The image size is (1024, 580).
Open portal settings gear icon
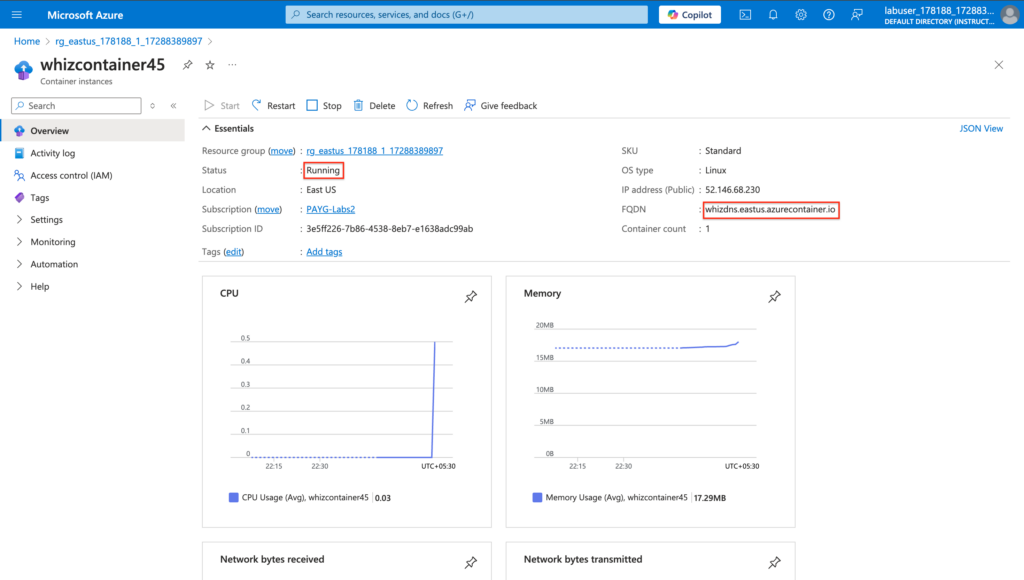pyautogui.click(x=801, y=14)
